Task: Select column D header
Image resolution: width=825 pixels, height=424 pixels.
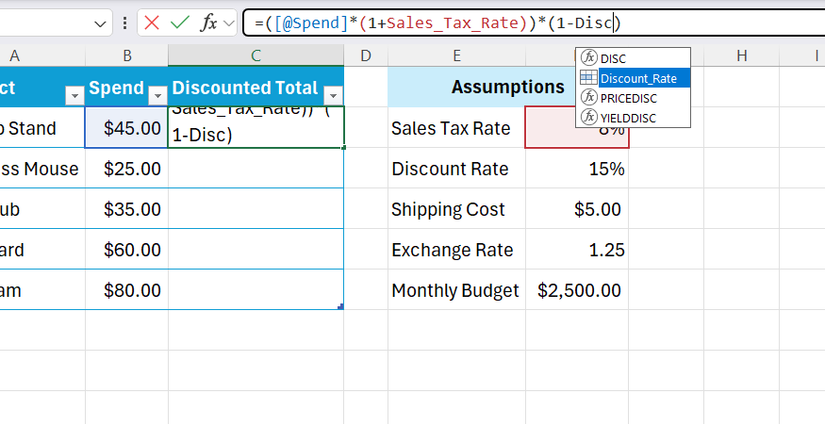Action: point(366,56)
